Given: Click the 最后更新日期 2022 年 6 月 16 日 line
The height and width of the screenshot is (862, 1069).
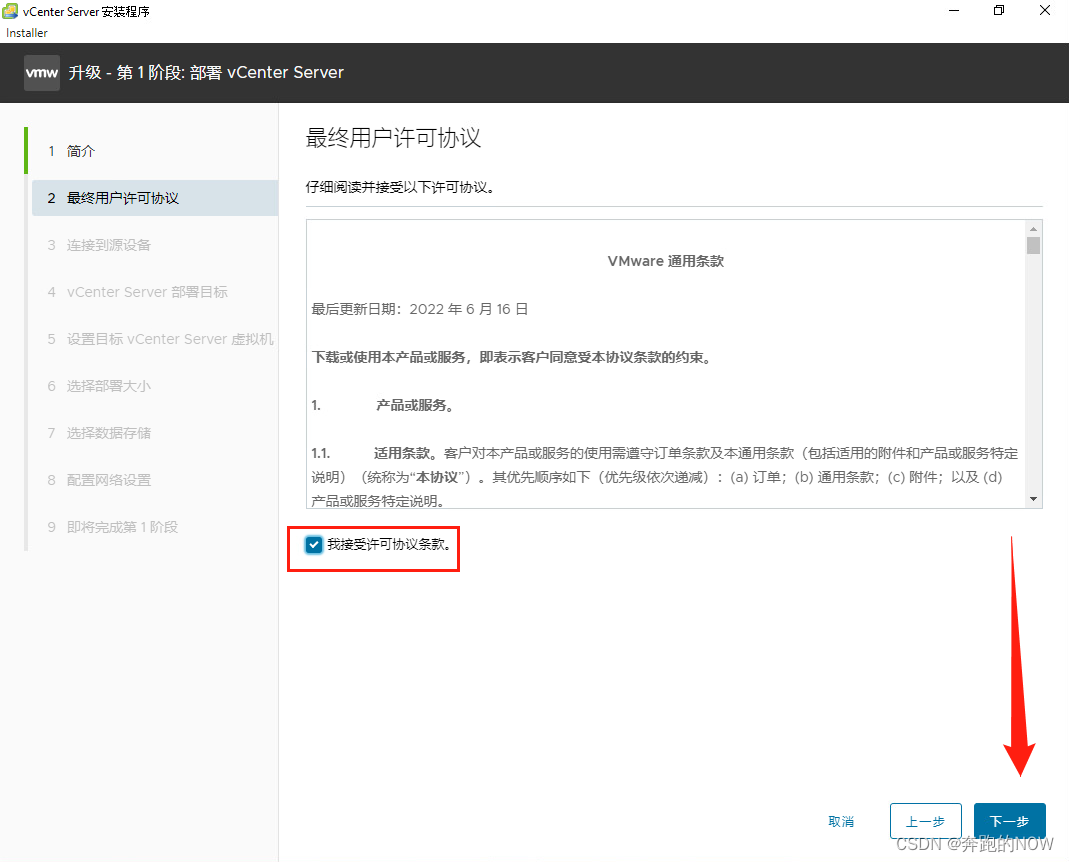Looking at the screenshot, I should pyautogui.click(x=419, y=309).
